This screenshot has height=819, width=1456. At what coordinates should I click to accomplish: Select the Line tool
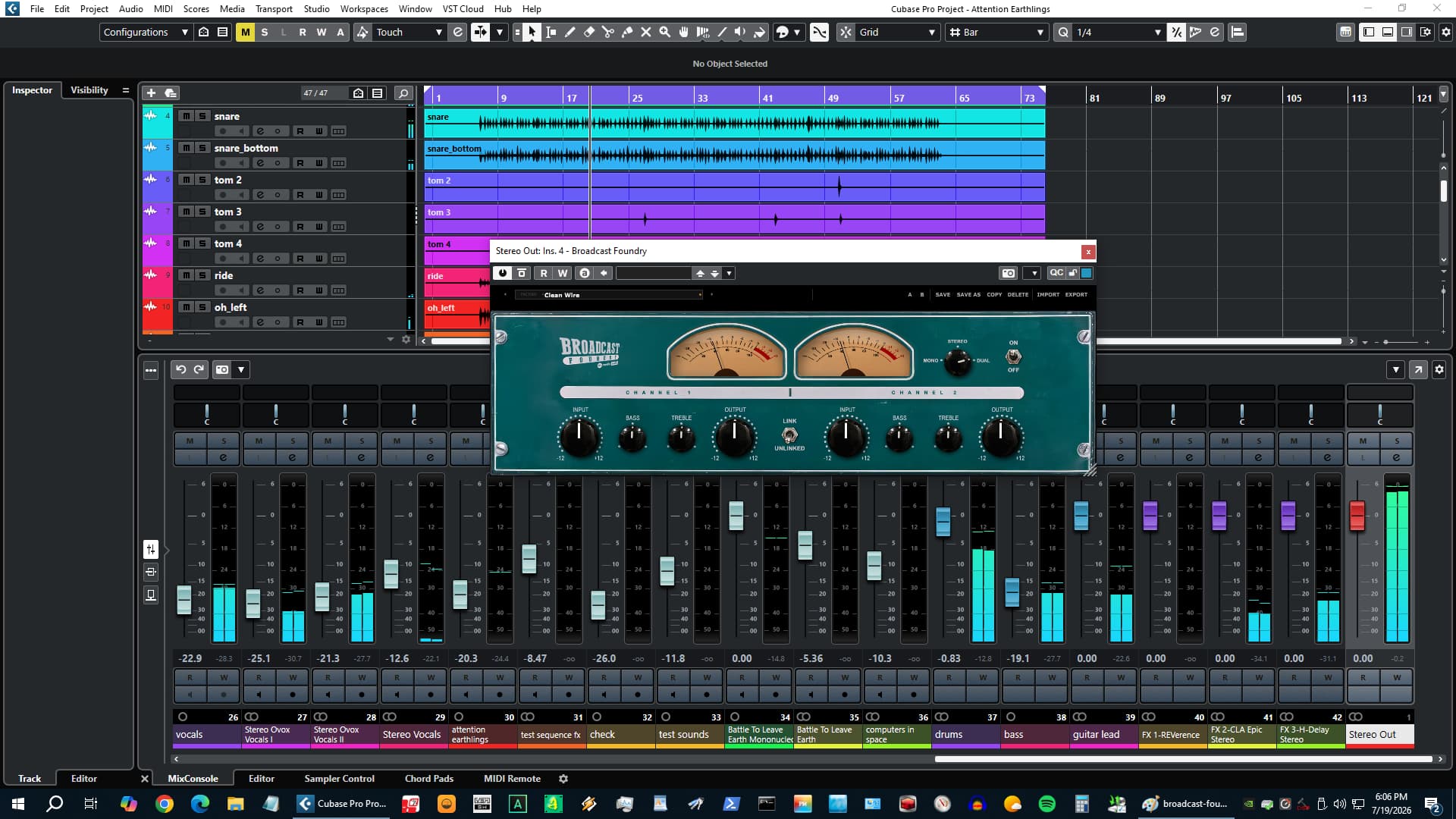(722, 32)
